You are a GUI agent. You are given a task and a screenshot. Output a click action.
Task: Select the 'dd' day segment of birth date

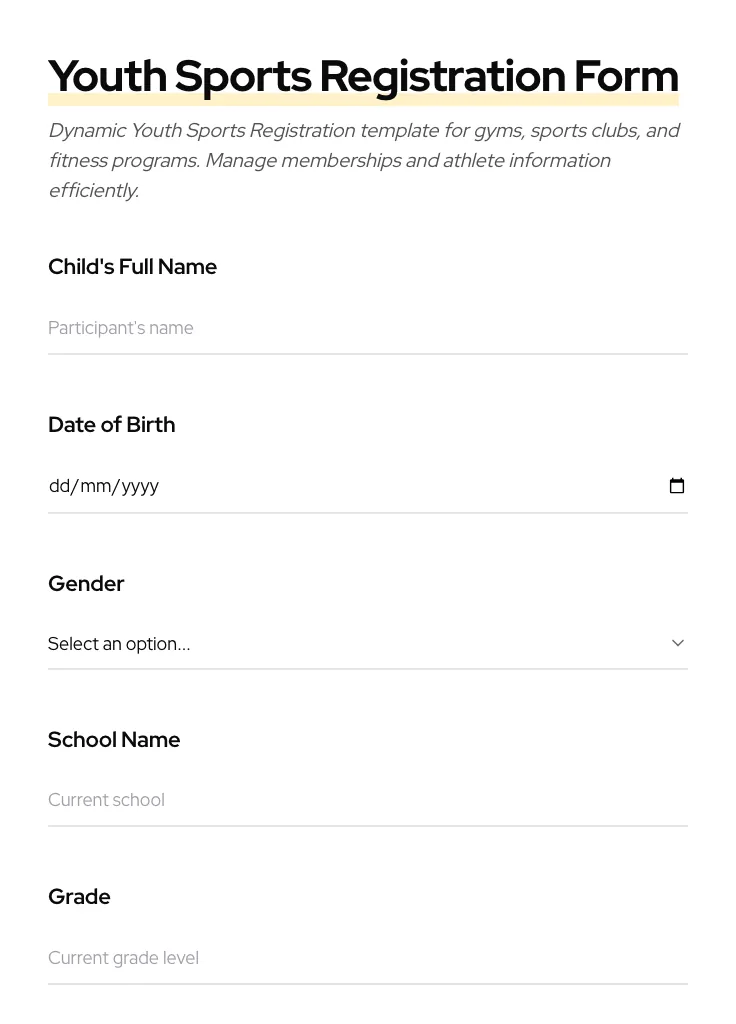tap(59, 486)
